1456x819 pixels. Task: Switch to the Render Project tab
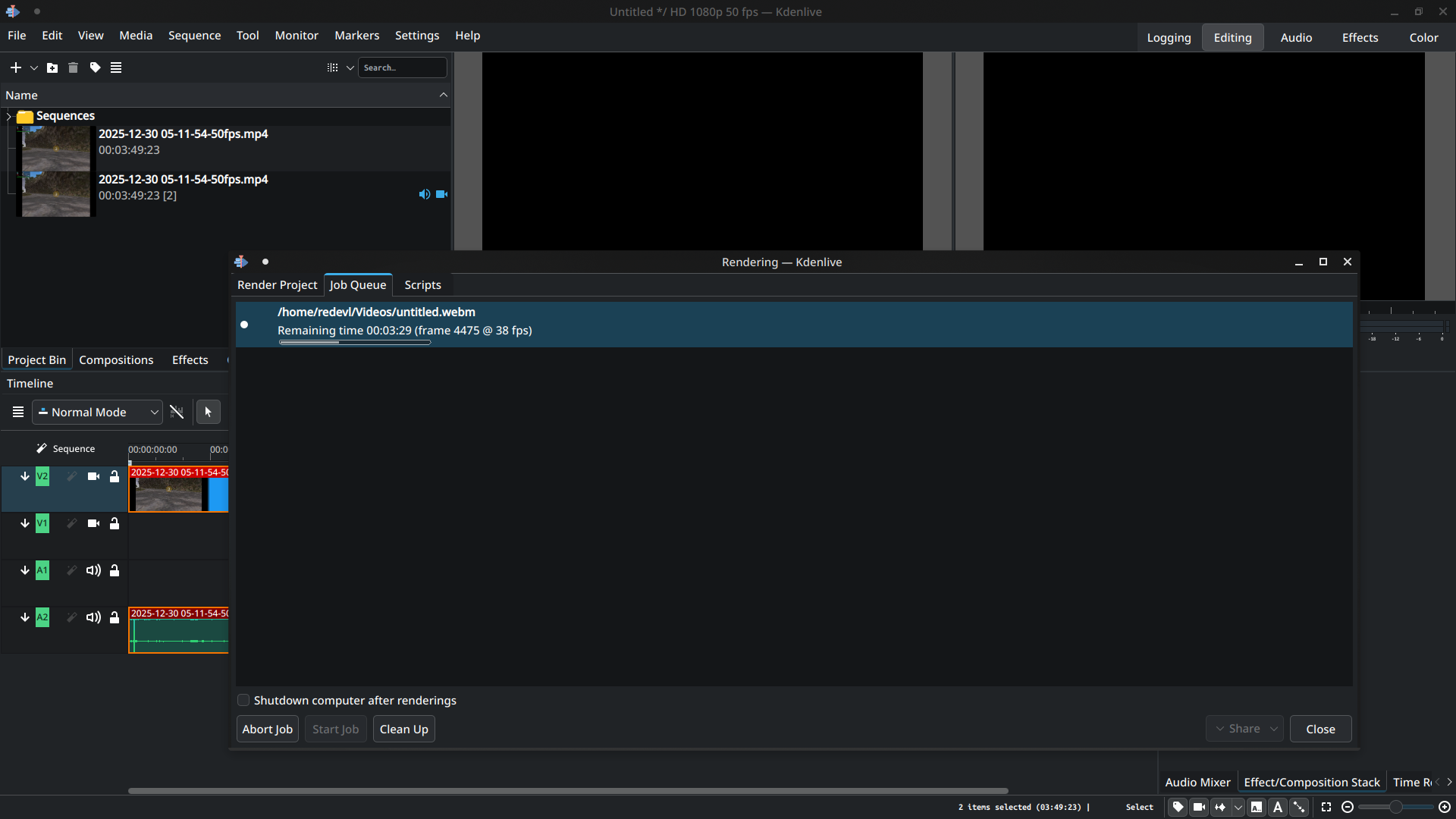(277, 284)
